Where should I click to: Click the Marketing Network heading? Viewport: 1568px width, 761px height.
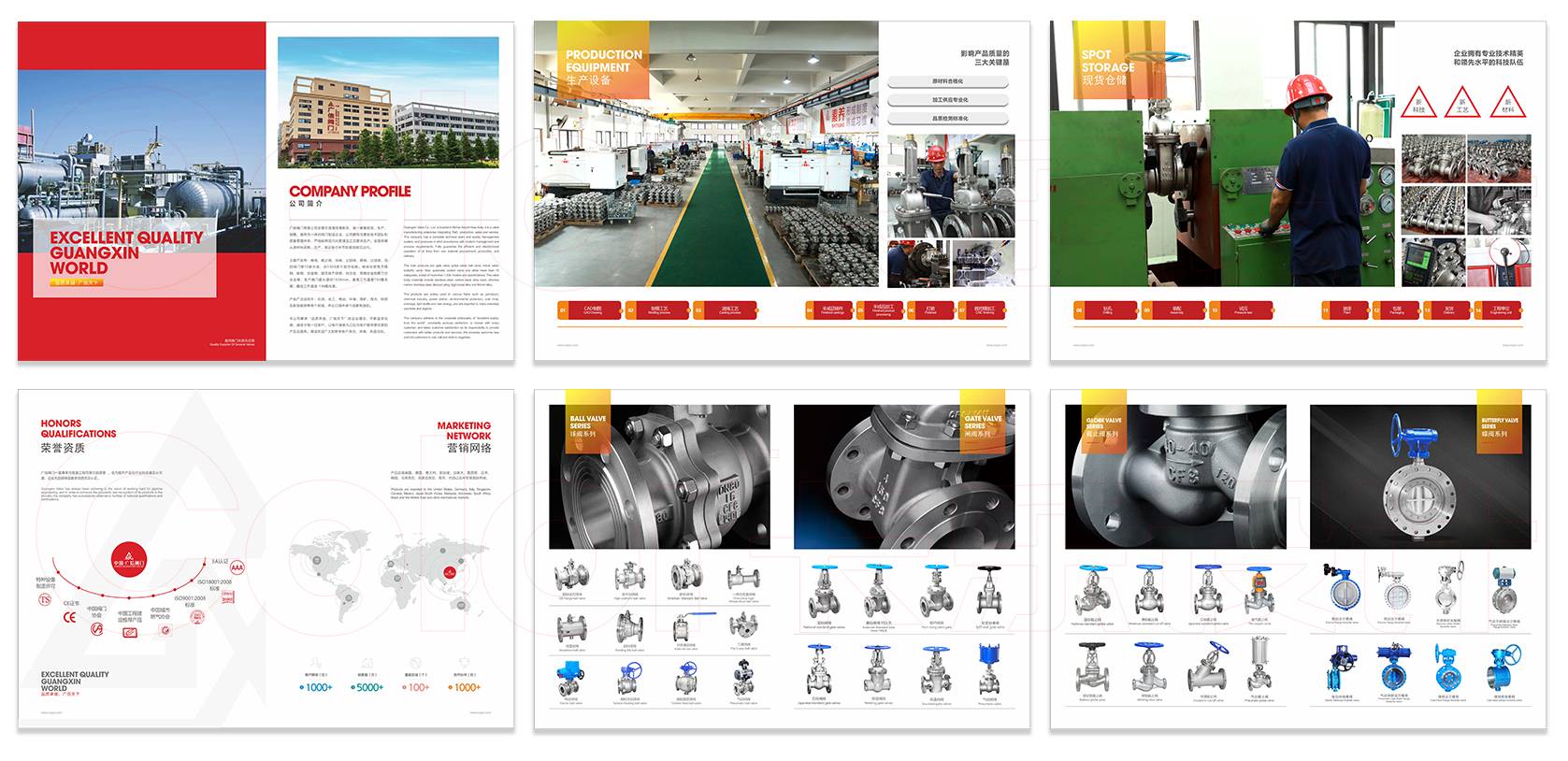[464, 431]
